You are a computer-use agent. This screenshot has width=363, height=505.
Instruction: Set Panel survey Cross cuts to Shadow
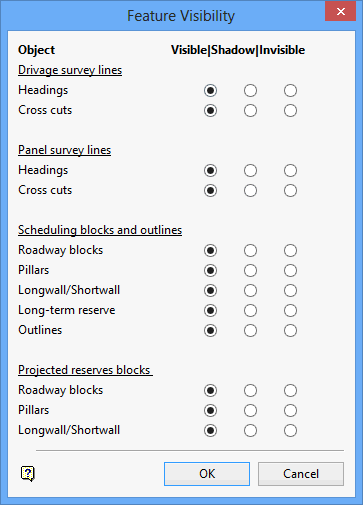[250, 190]
